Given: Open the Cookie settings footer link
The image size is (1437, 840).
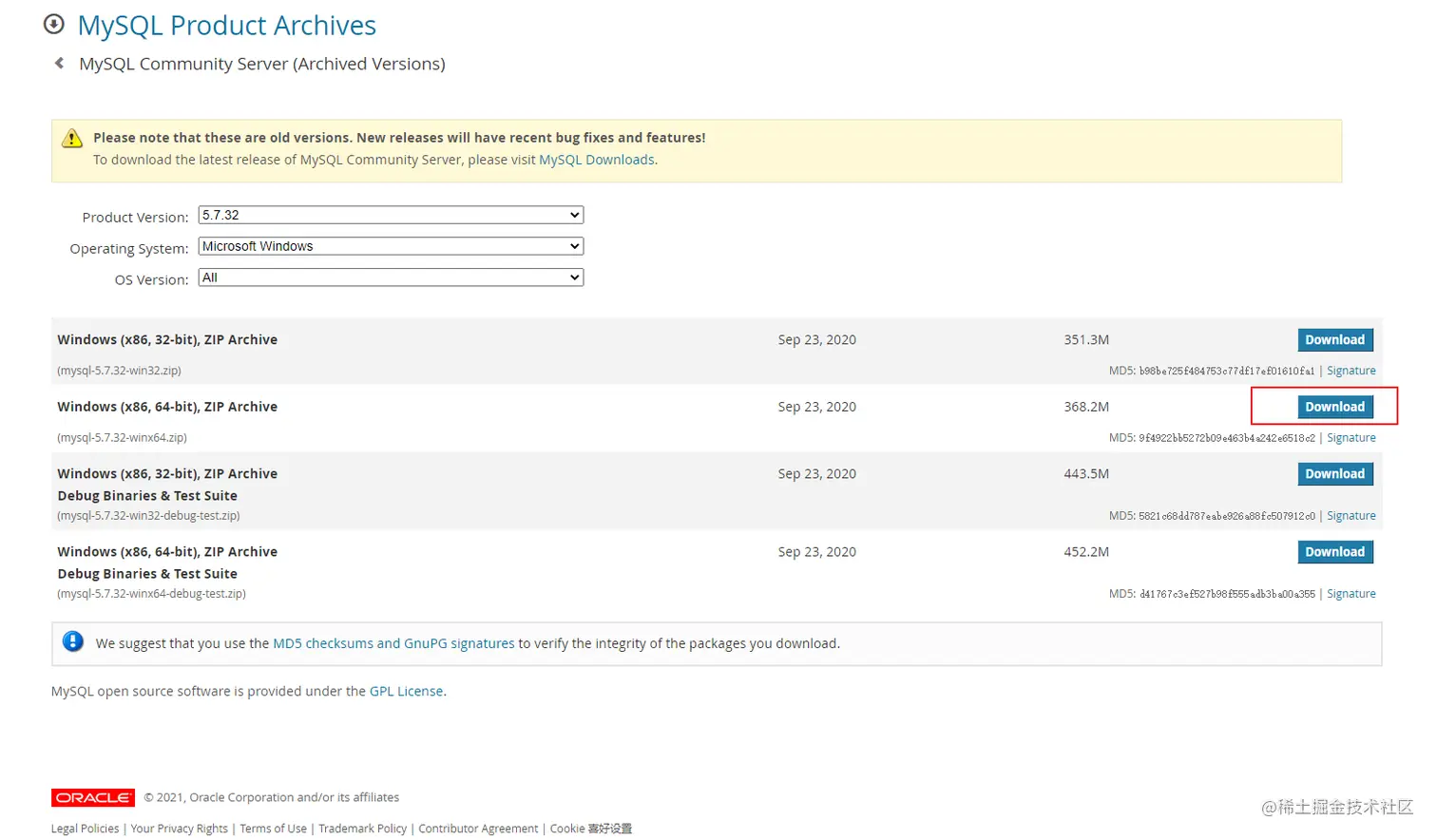Looking at the screenshot, I should coord(591,829).
